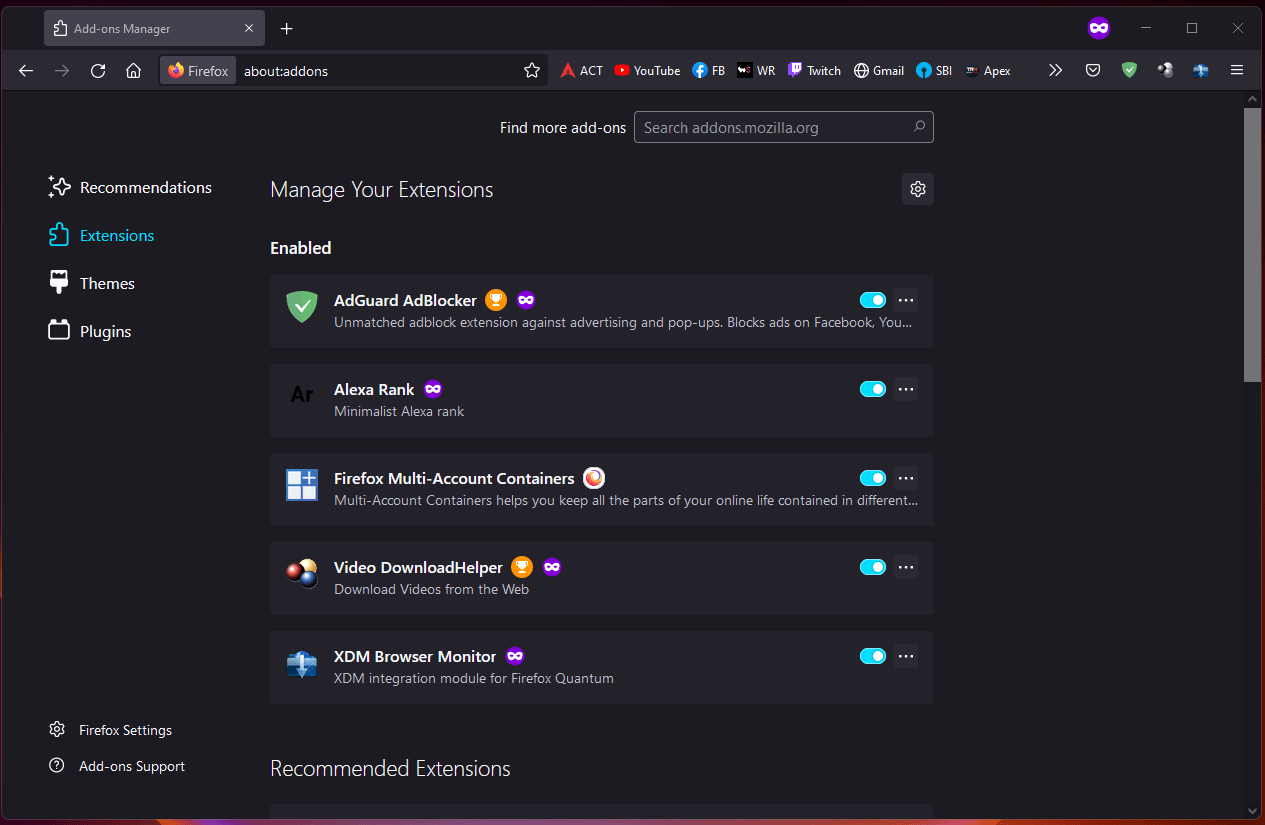Open the SBI bookmark

click(934, 70)
